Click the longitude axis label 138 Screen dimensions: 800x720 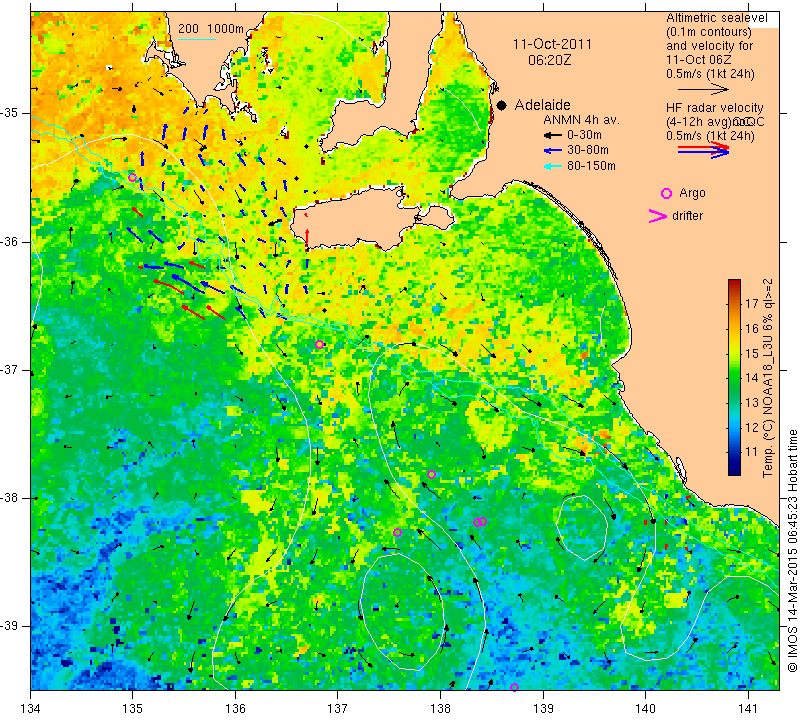(440, 708)
